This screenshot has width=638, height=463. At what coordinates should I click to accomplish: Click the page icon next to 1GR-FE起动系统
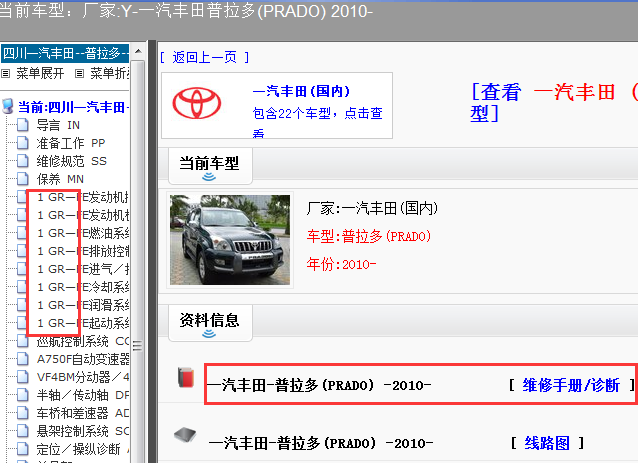point(22,323)
